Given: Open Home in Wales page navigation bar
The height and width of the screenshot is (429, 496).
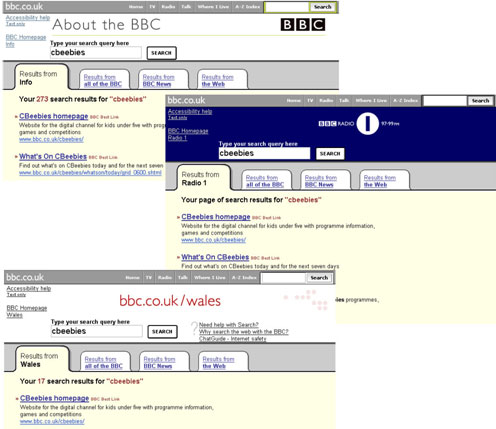Looking at the screenshot, I should pos(132,277).
